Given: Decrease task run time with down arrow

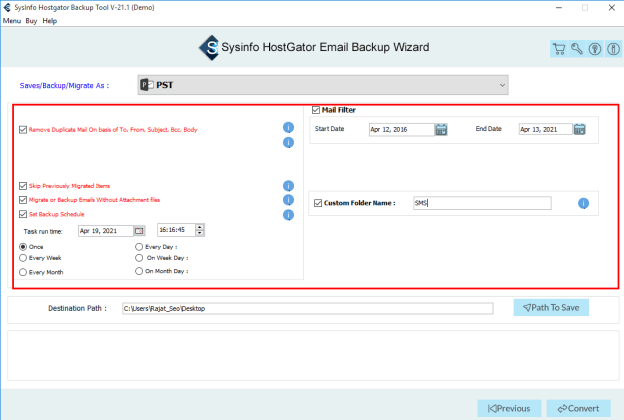Looking at the screenshot, I should pos(200,233).
